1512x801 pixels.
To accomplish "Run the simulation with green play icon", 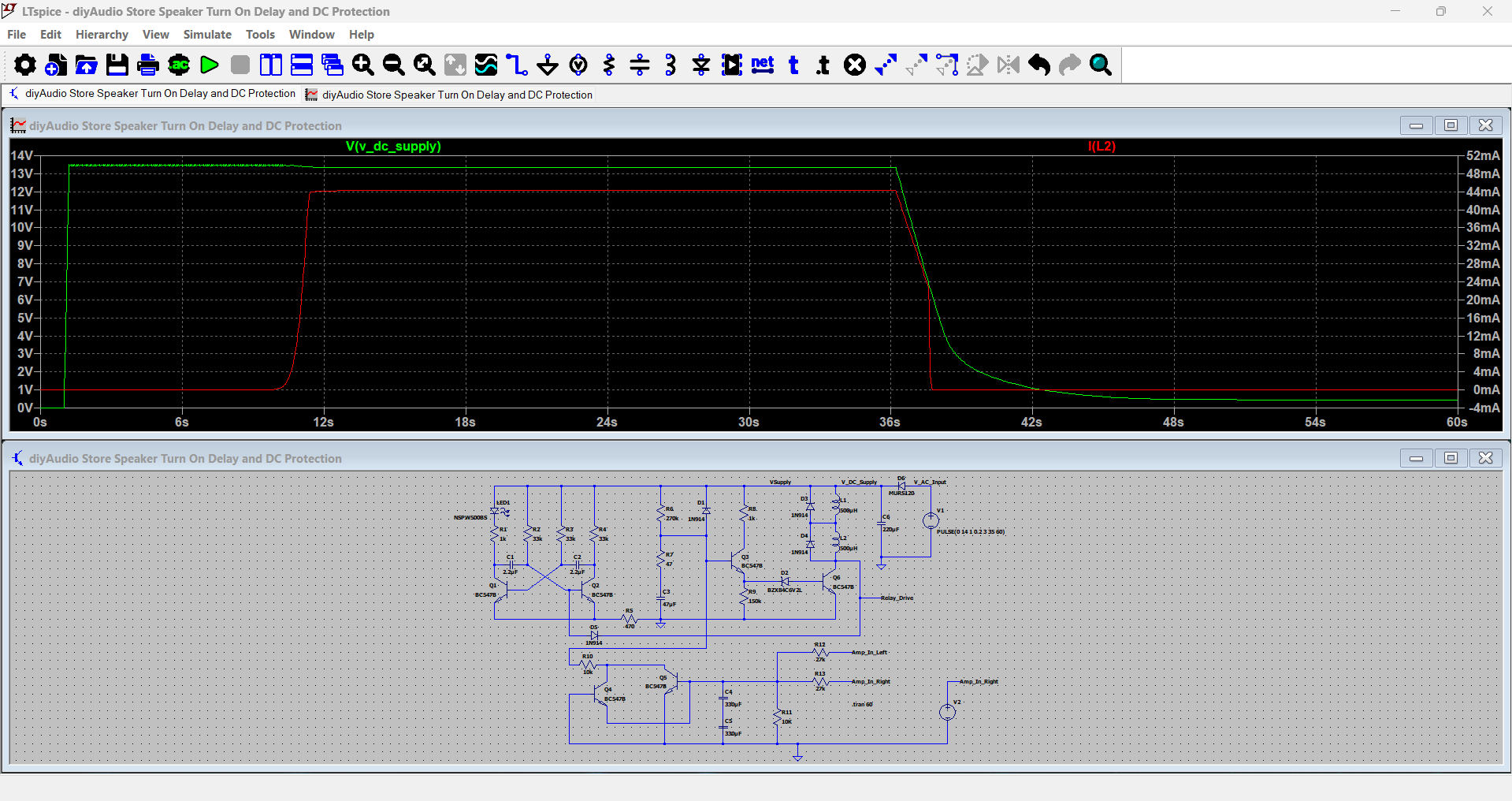I will pyautogui.click(x=210, y=65).
